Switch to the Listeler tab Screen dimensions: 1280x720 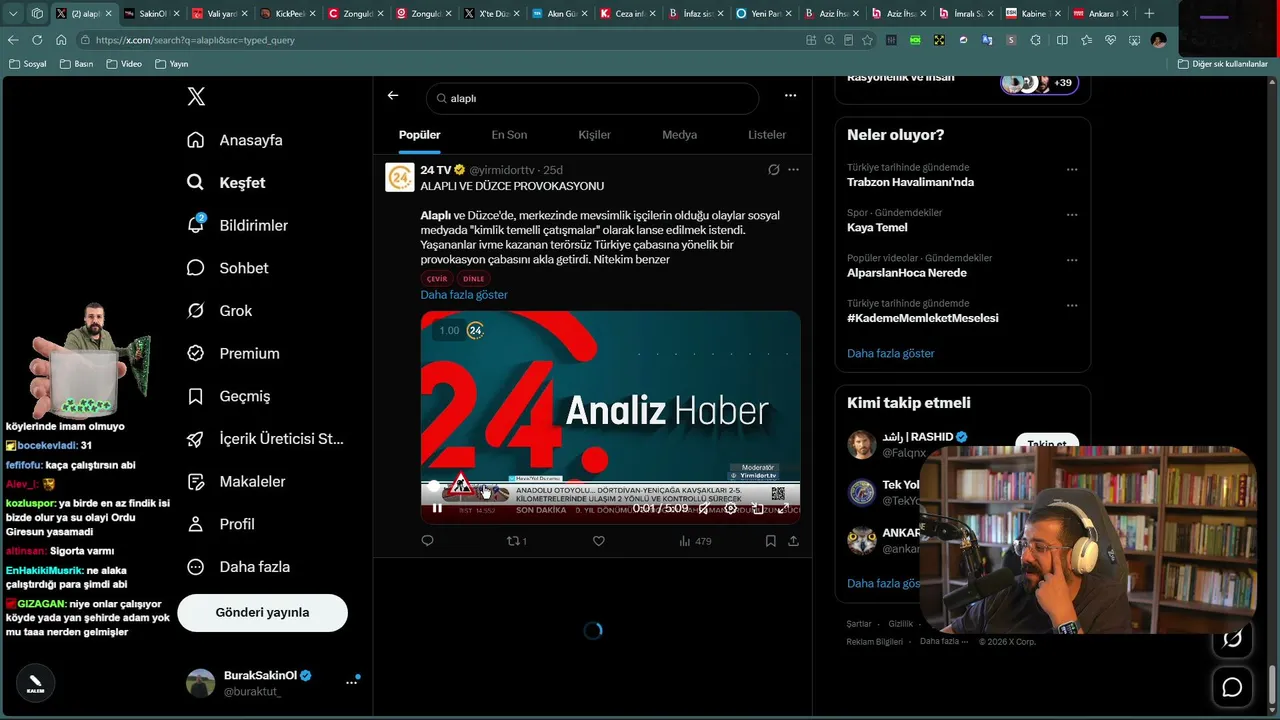(x=767, y=135)
